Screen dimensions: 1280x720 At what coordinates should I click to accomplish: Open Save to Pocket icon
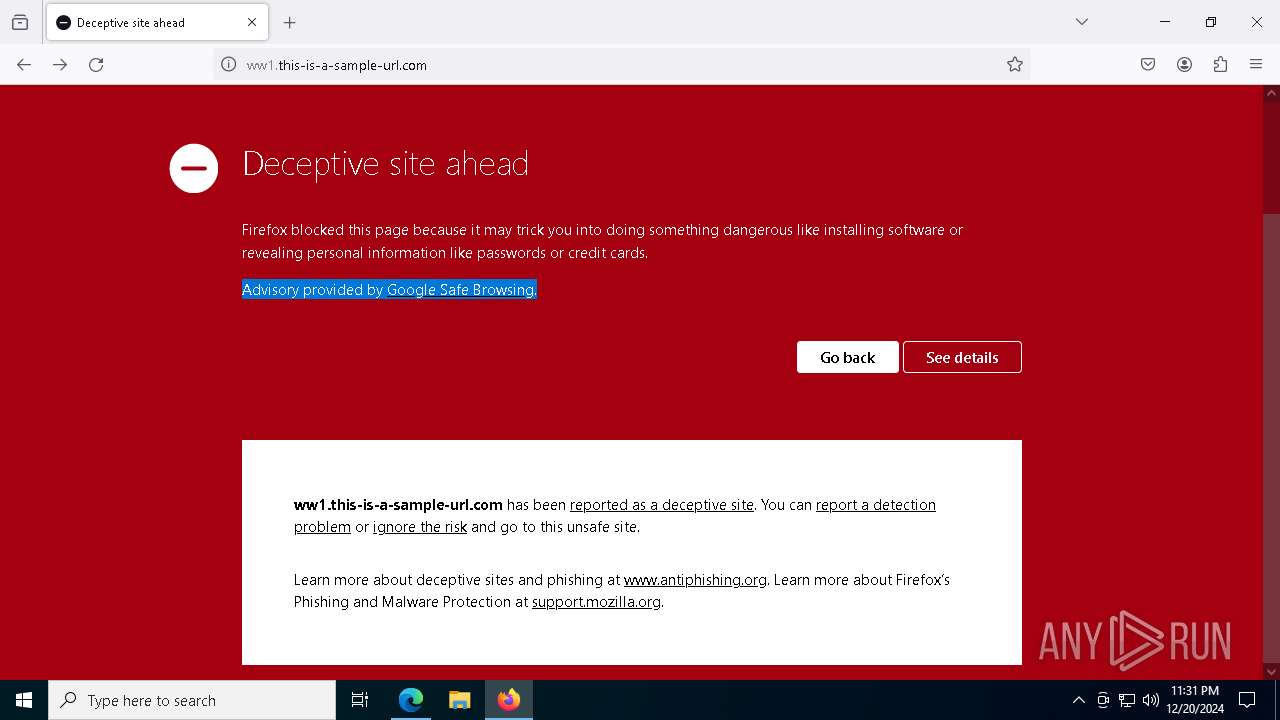click(1148, 64)
